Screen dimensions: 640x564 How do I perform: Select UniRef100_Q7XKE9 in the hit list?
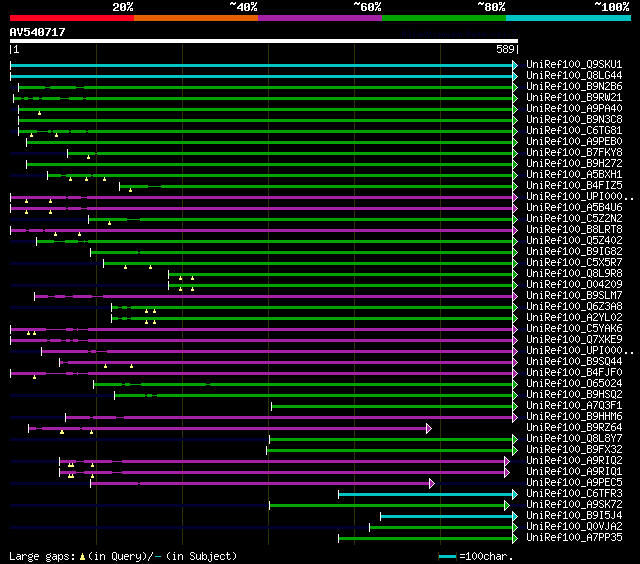(x=574, y=340)
